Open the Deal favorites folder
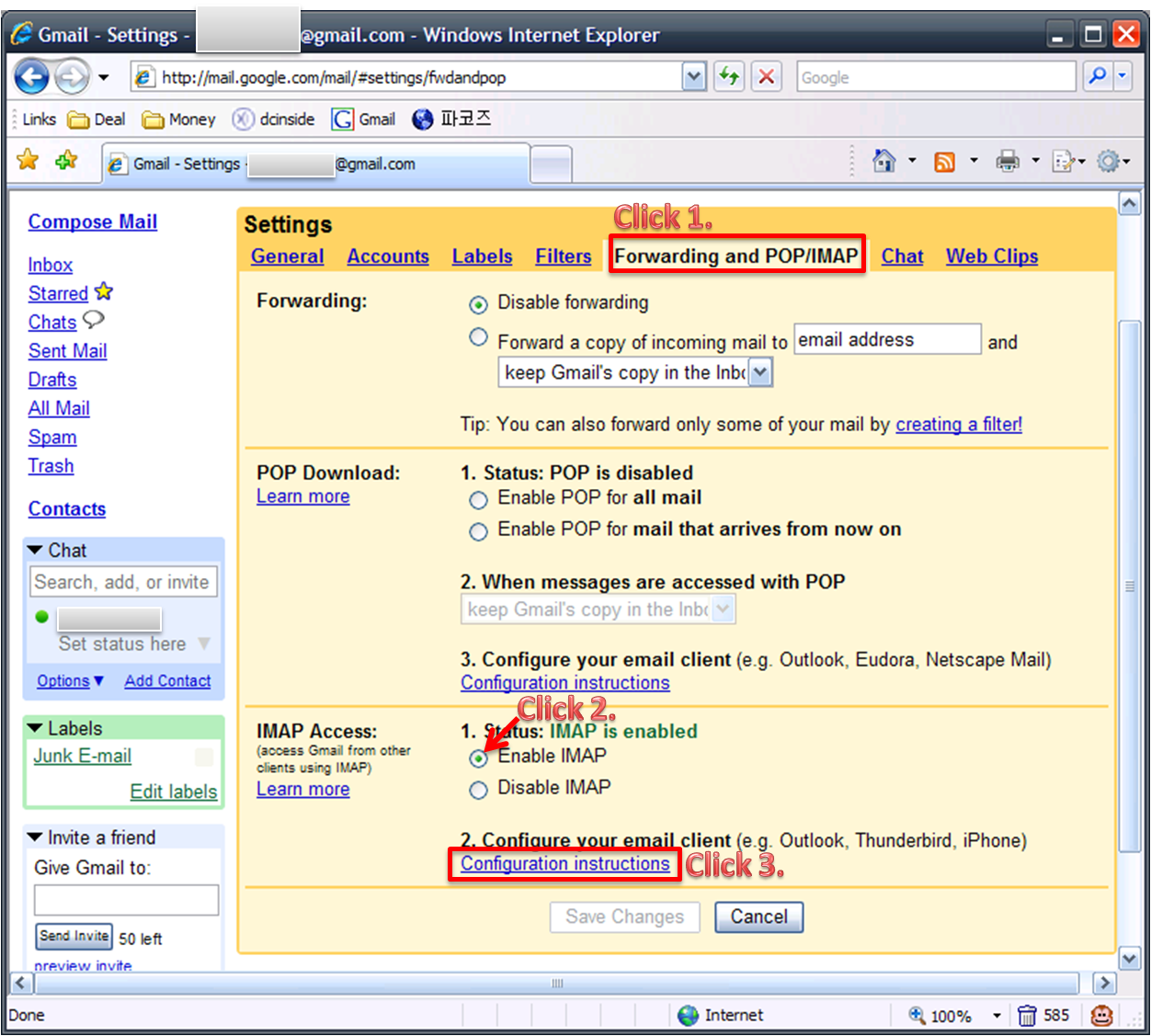Screen dimensions: 1151x1036 coord(97,120)
